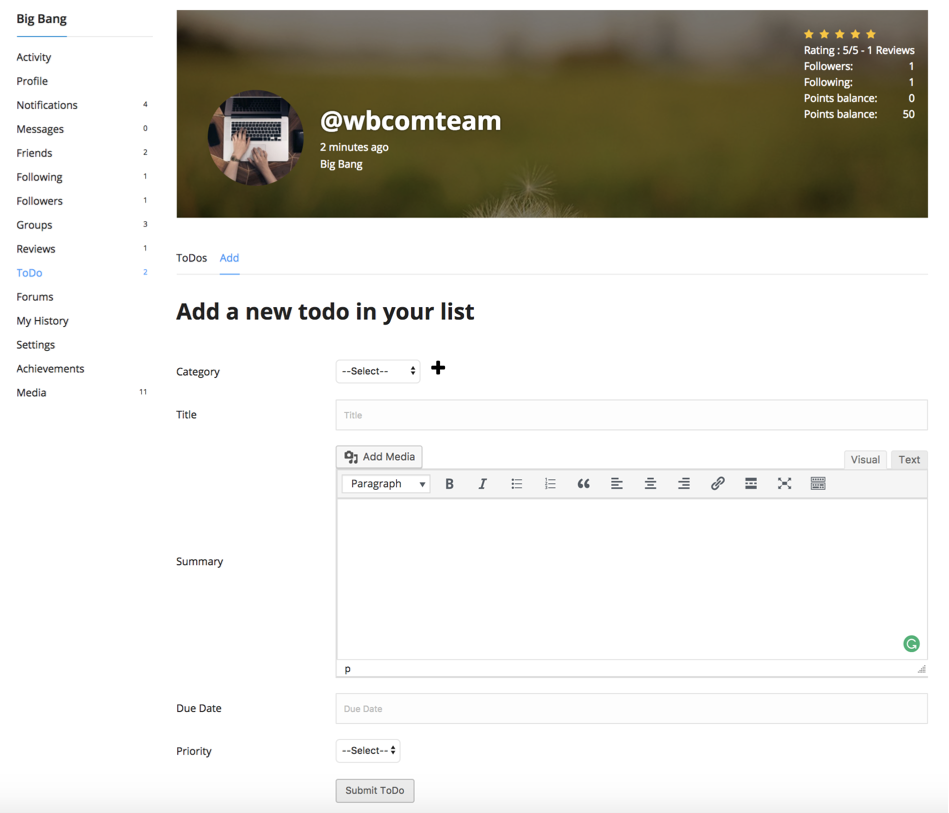
Task: Open the Add Media dialog
Action: pos(378,456)
